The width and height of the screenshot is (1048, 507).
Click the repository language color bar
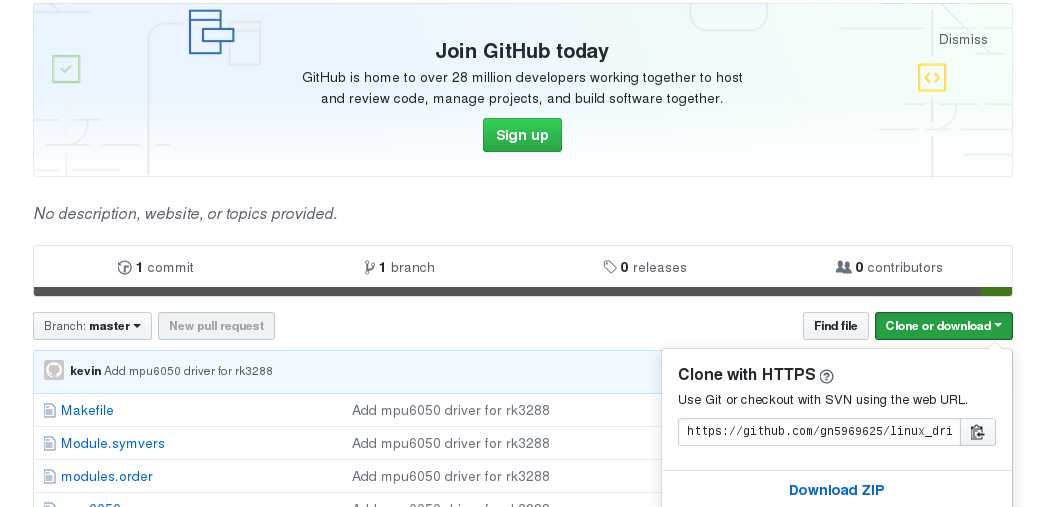[523, 291]
